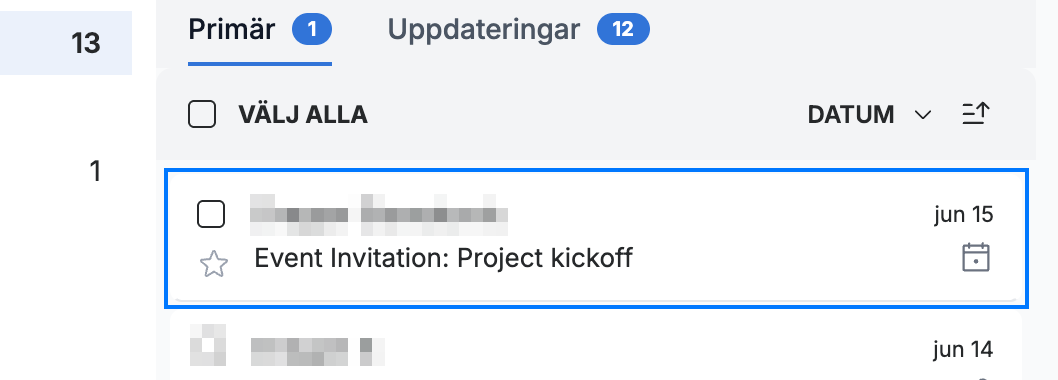Click the avatar of the jun 14 email
The height and width of the screenshot is (380, 1058).
(x=207, y=348)
